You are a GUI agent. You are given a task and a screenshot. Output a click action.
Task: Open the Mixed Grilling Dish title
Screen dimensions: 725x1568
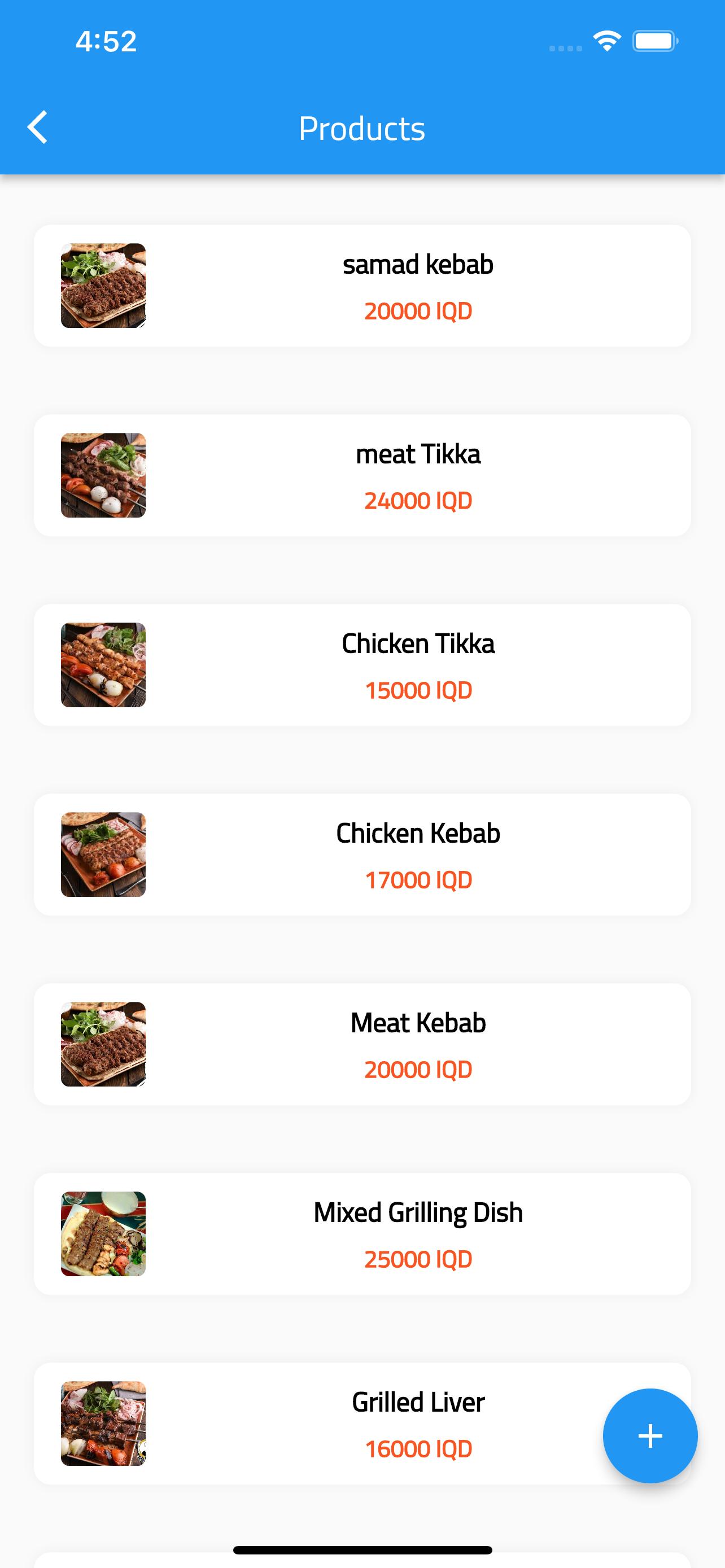[418, 1212]
